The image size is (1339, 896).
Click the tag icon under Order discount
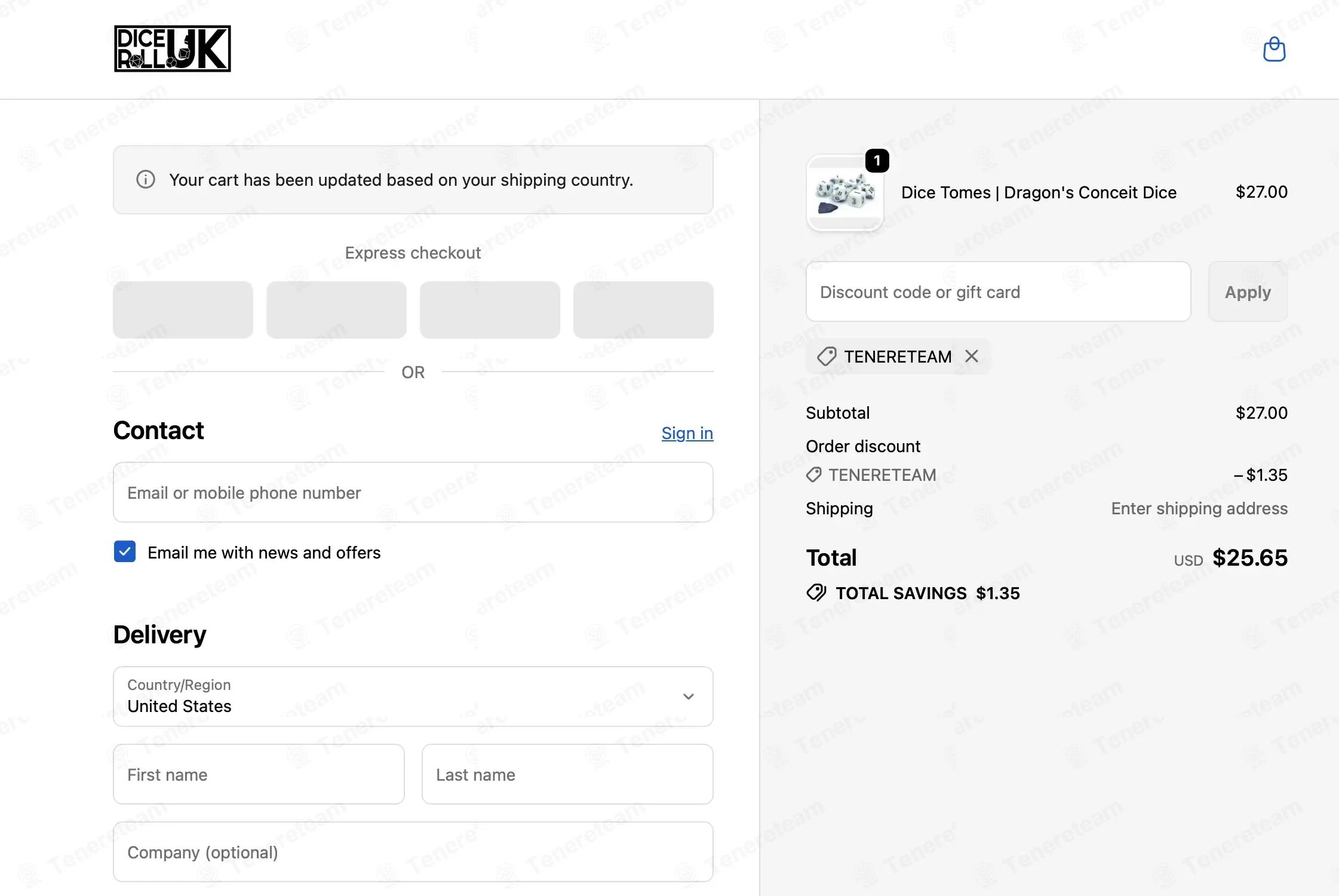[813, 475]
